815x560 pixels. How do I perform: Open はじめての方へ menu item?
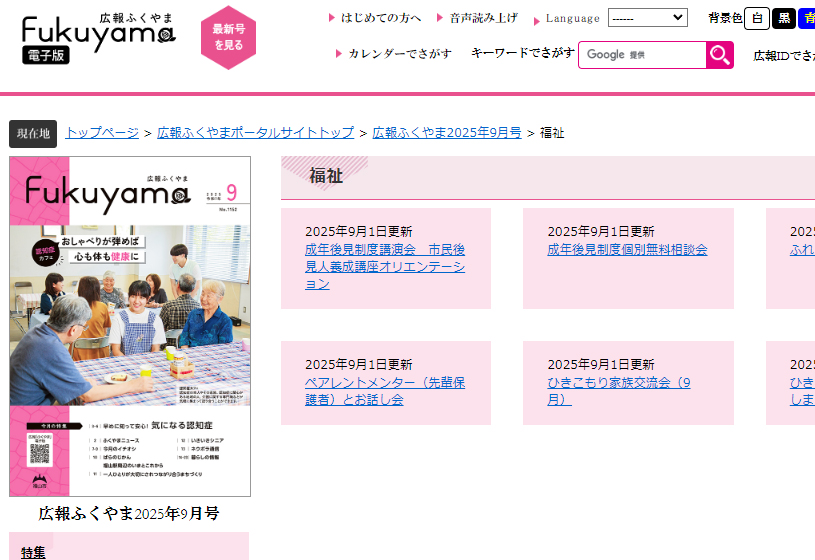click(x=380, y=18)
